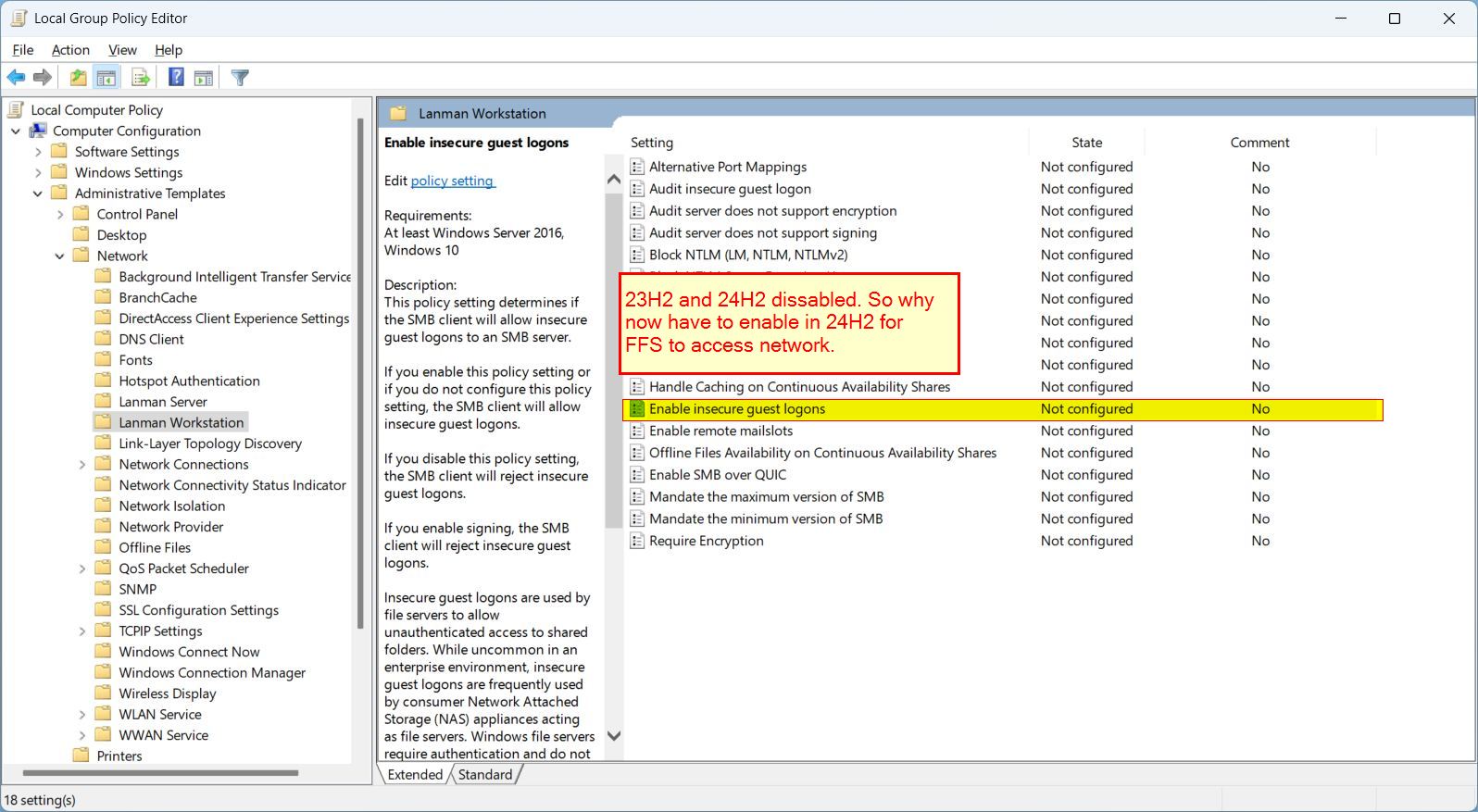Open the Help menu

[x=169, y=50]
